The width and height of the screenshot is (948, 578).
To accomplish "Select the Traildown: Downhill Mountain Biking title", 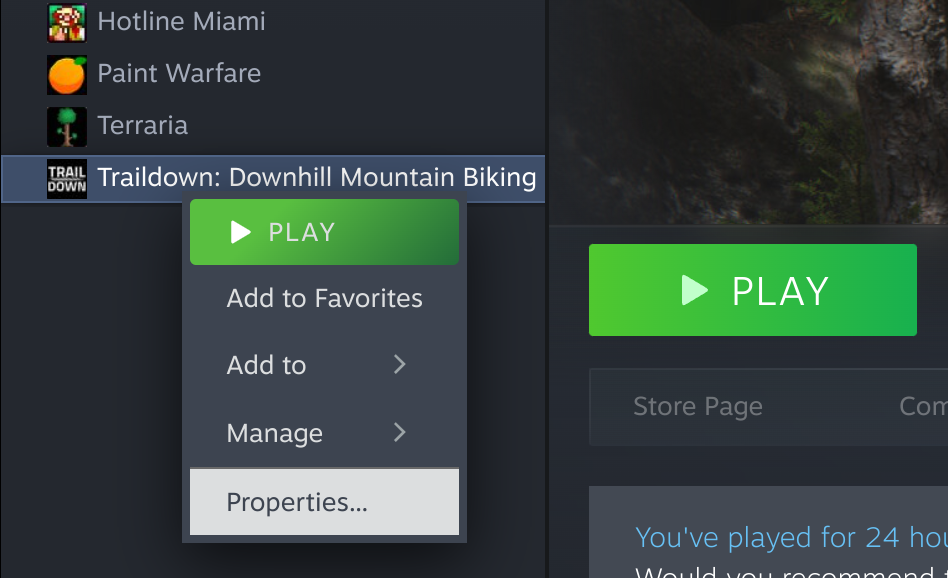I will coord(316,179).
